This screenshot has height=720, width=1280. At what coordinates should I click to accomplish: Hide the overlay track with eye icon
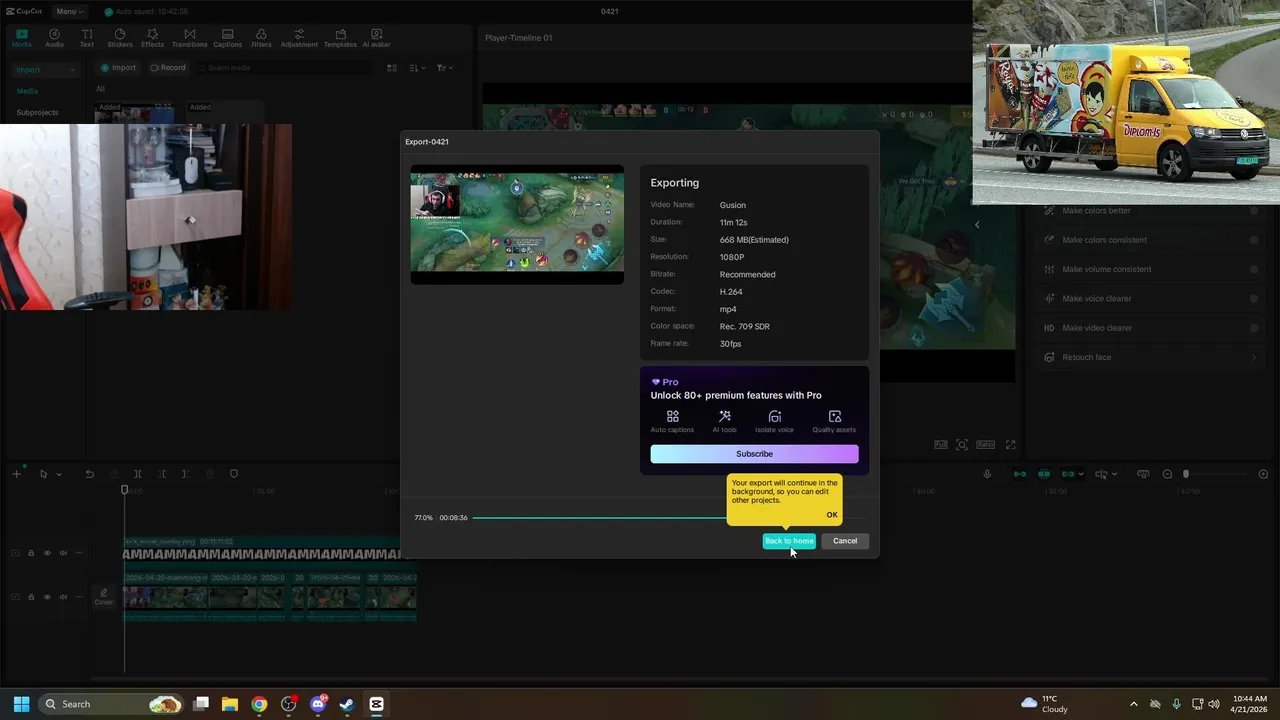(x=47, y=553)
